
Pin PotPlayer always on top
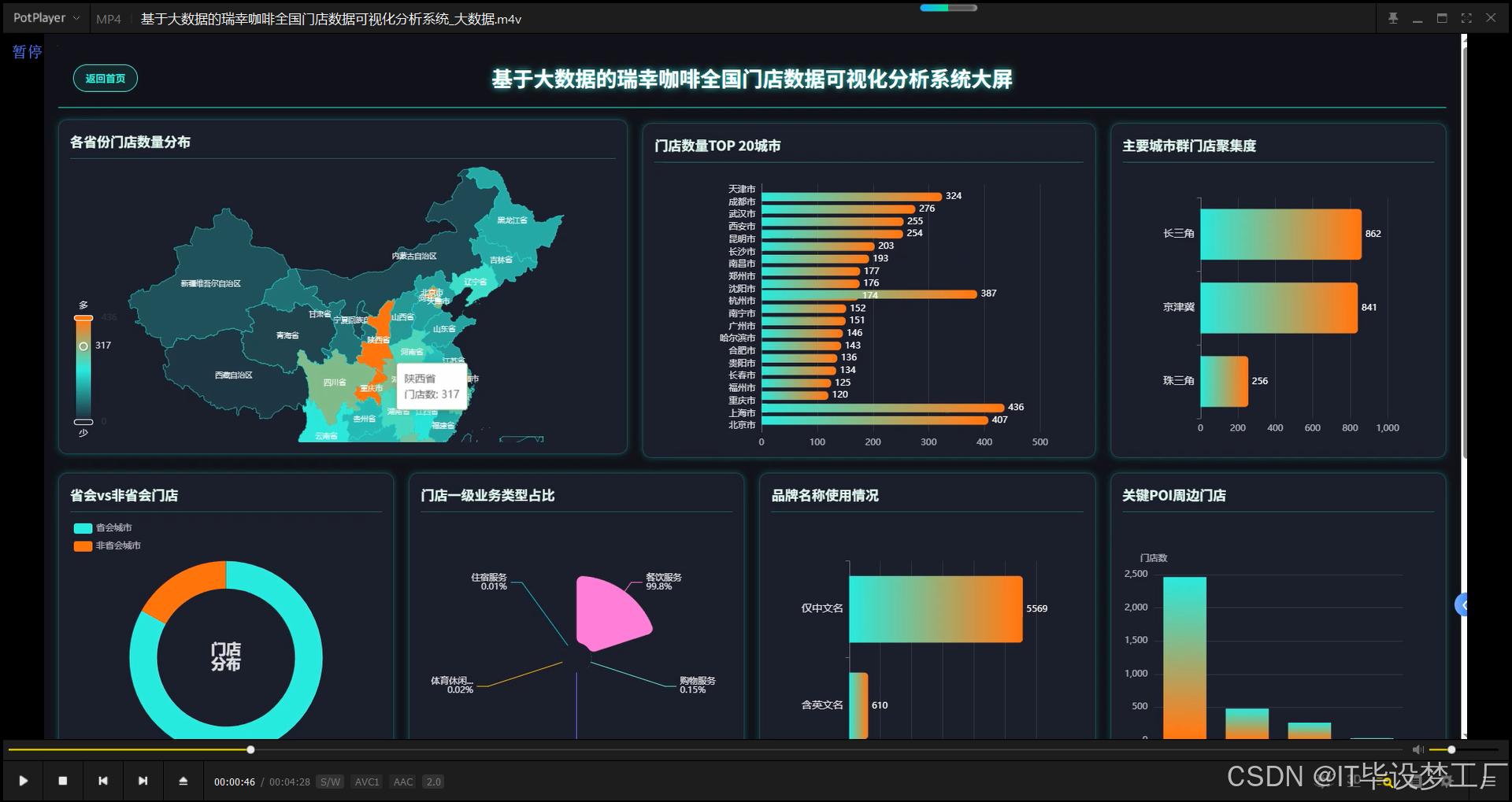point(1394,17)
